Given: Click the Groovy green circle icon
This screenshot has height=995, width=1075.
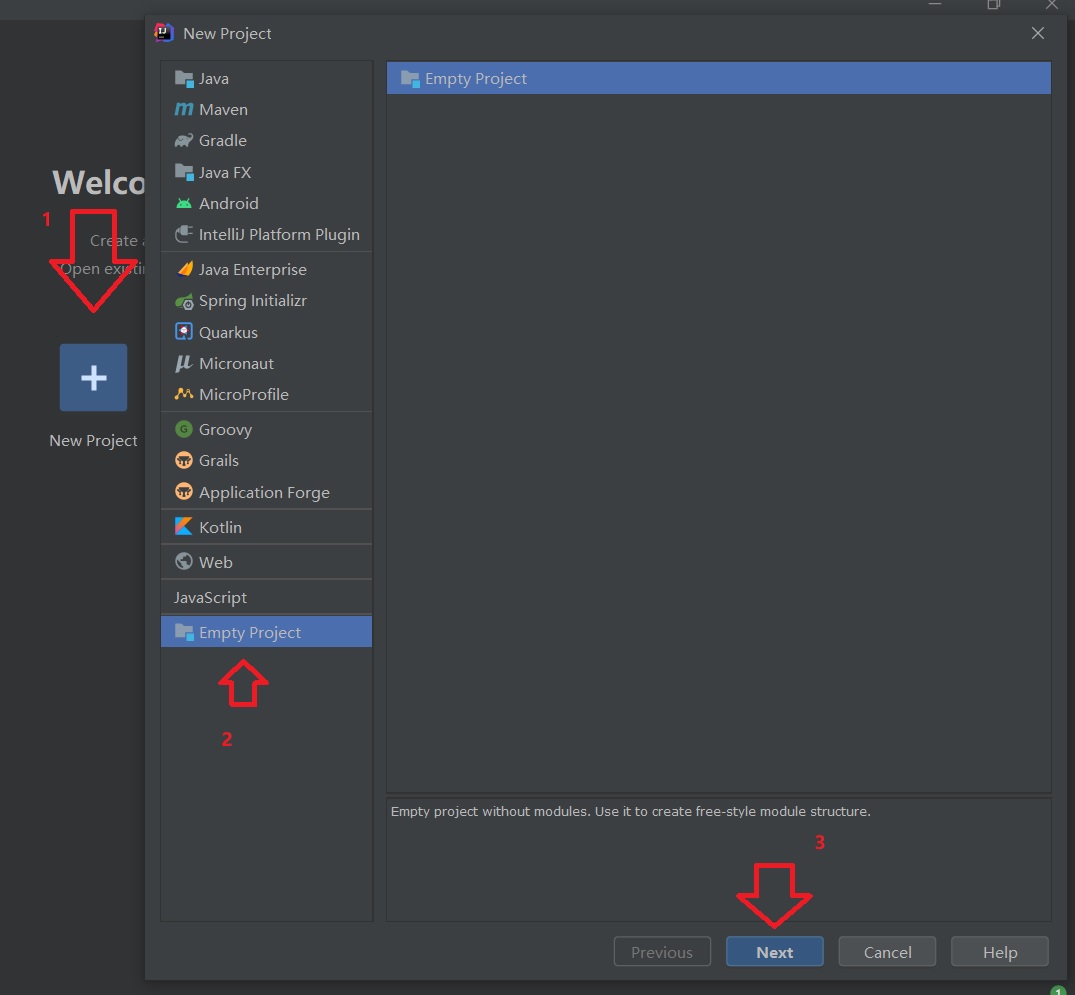Looking at the screenshot, I should pyautogui.click(x=184, y=430).
